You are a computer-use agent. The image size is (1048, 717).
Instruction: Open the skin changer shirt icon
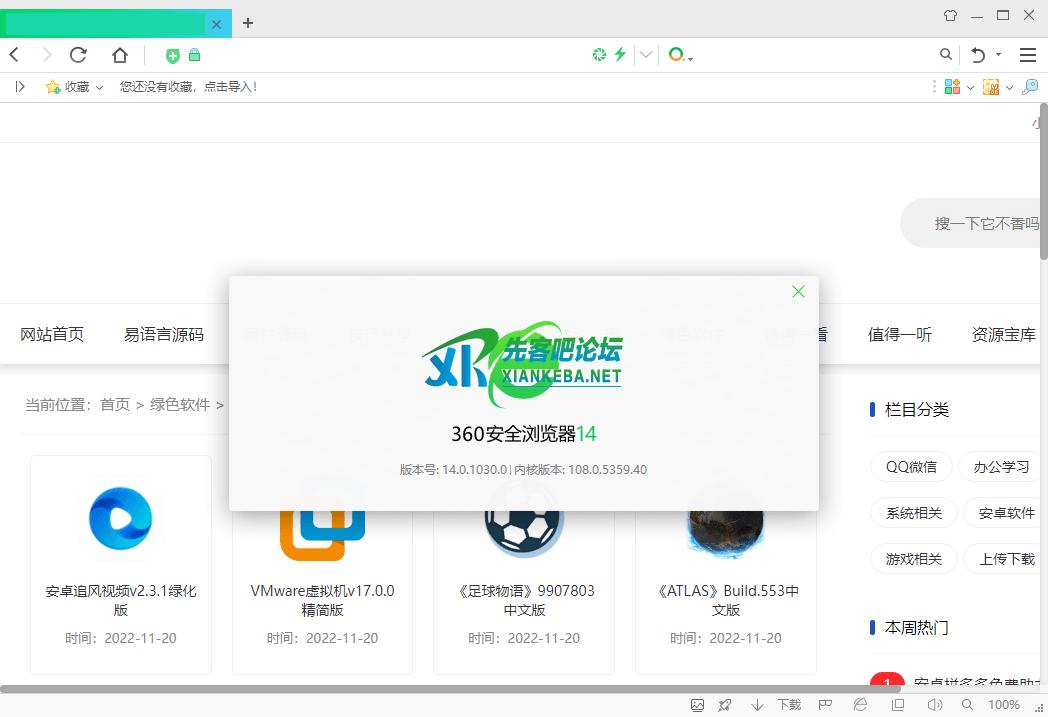coord(950,16)
